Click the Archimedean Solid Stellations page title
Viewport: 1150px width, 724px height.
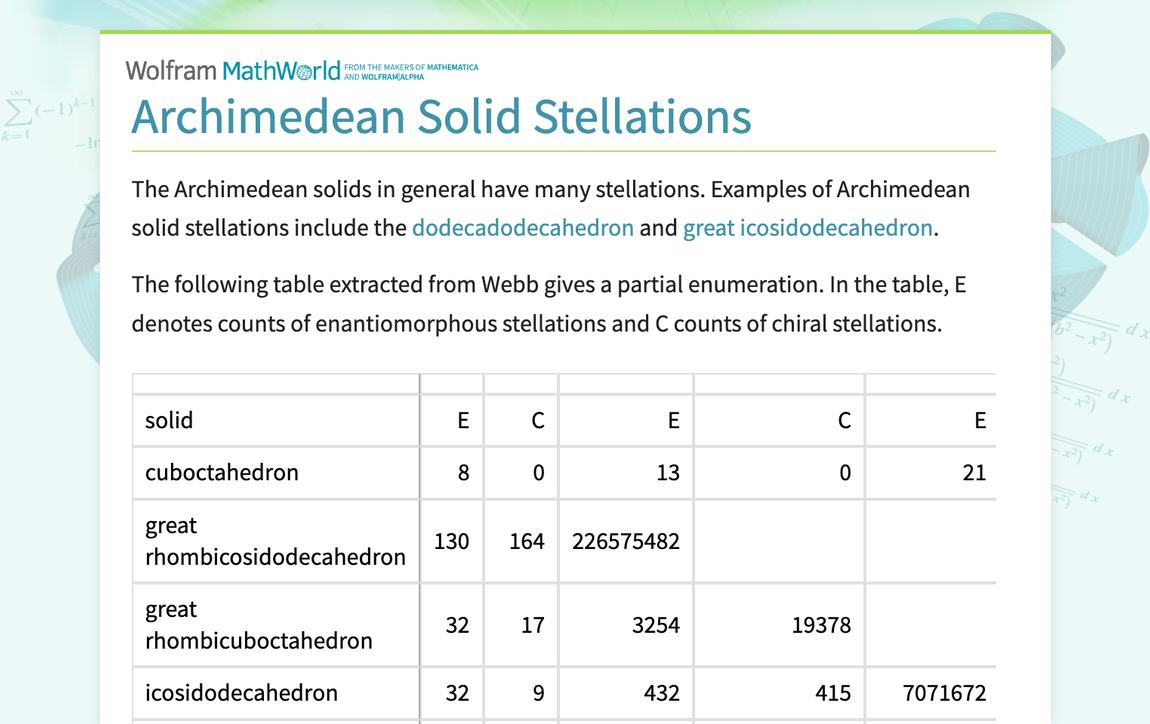click(441, 117)
